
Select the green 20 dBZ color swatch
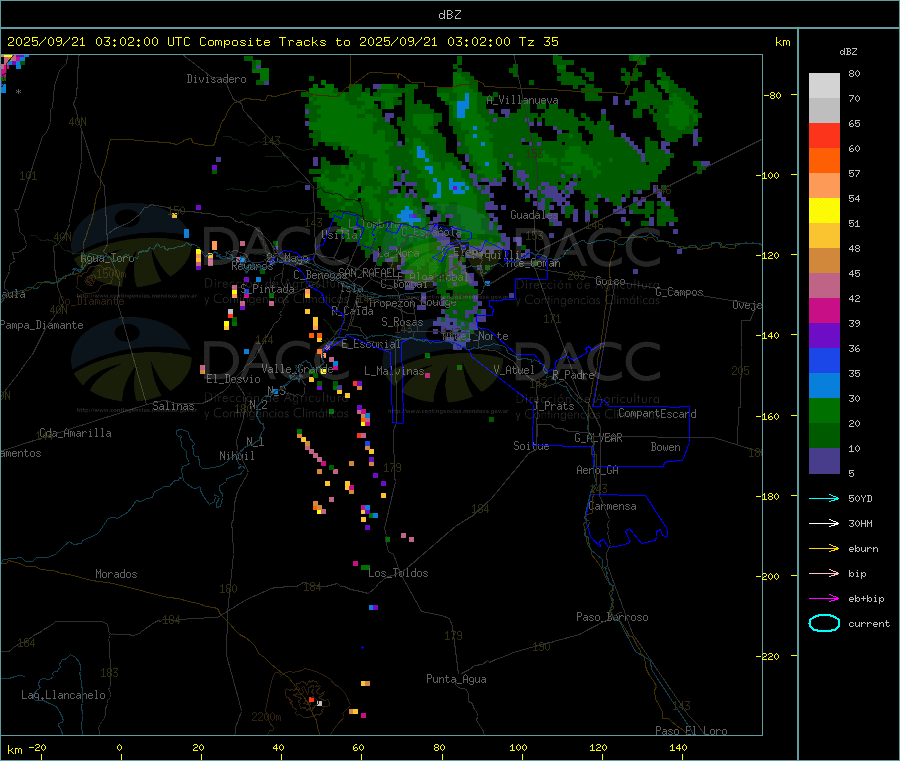824,410
